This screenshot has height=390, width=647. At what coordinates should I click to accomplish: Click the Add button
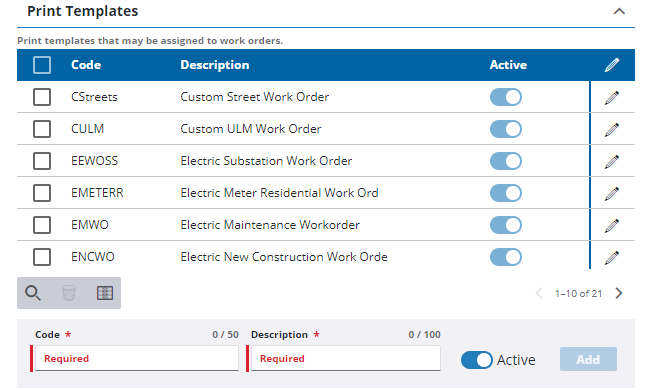point(588,359)
